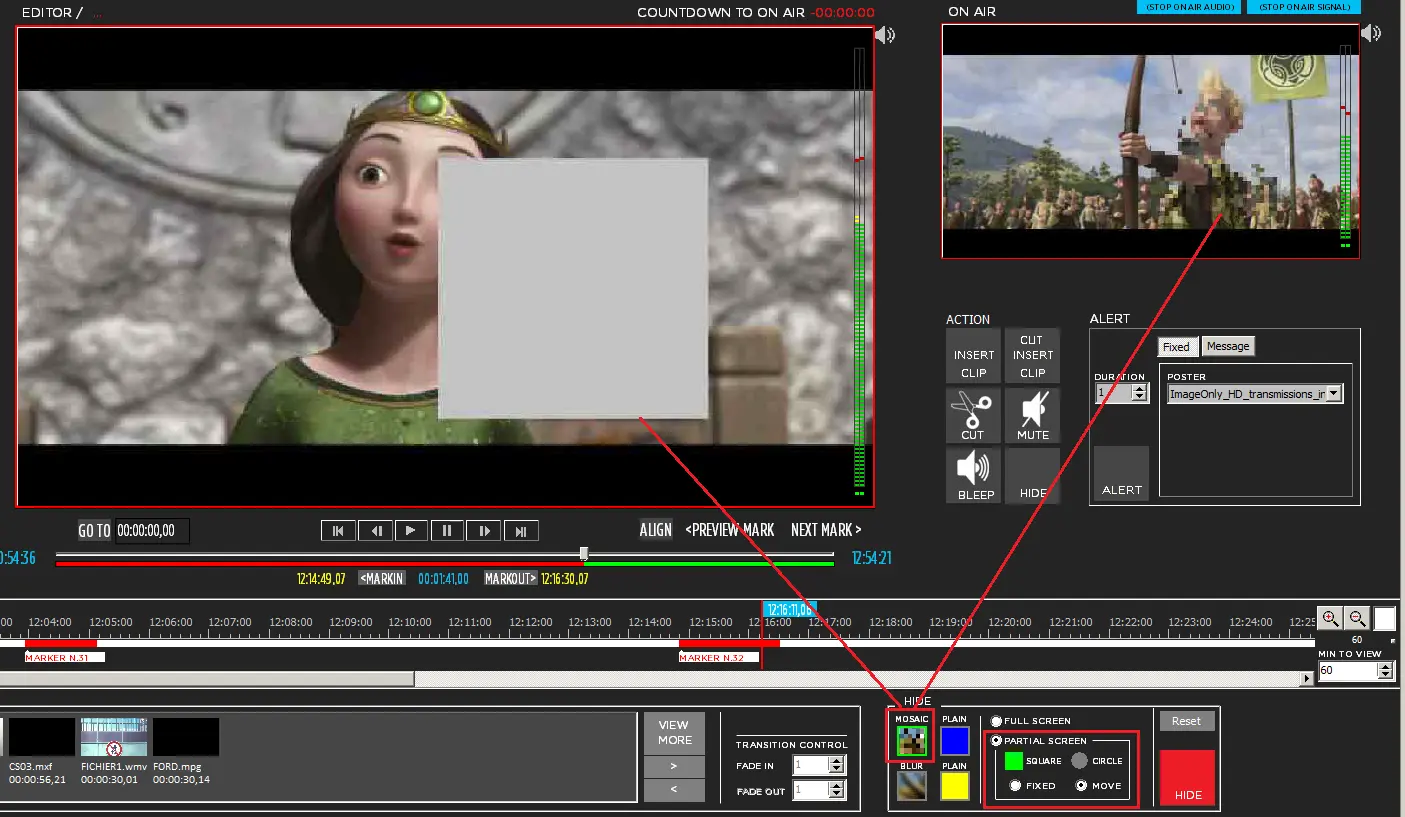Increase the Min To View value

(x=1386, y=667)
